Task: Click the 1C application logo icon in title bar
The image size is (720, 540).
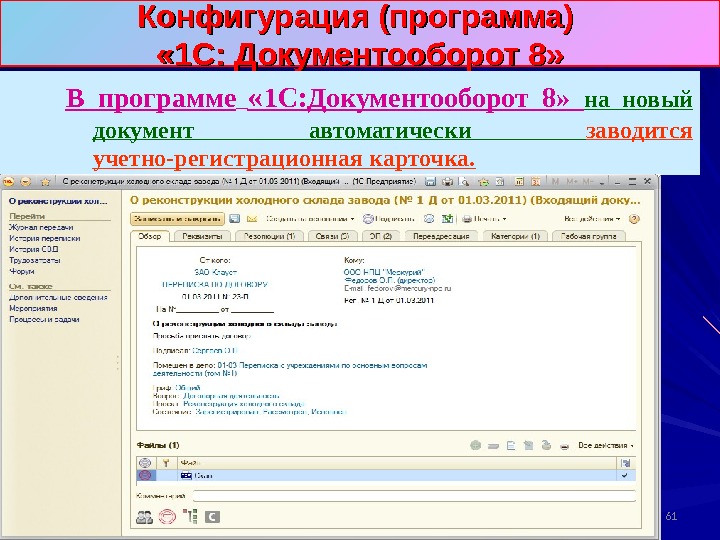Action: click(x=9, y=182)
